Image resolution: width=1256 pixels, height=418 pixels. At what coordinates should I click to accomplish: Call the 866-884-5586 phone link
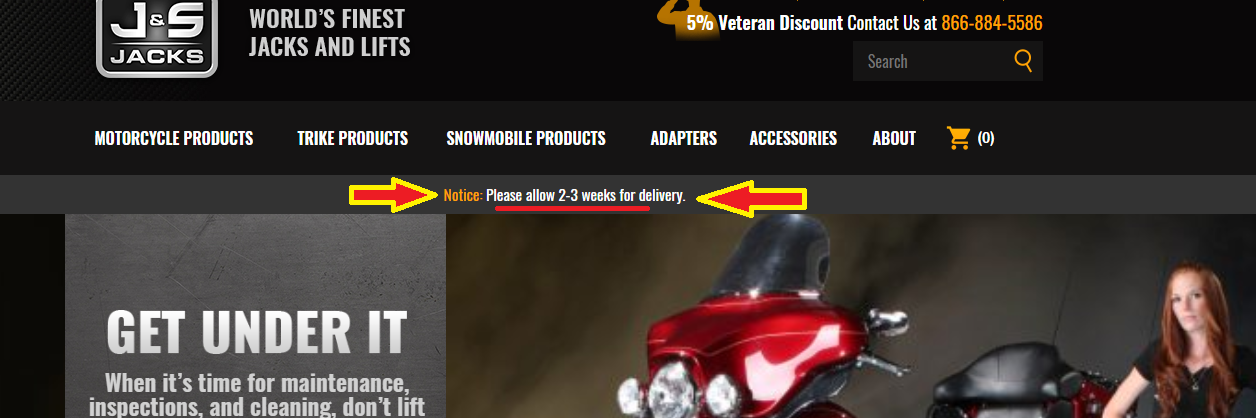tap(992, 22)
